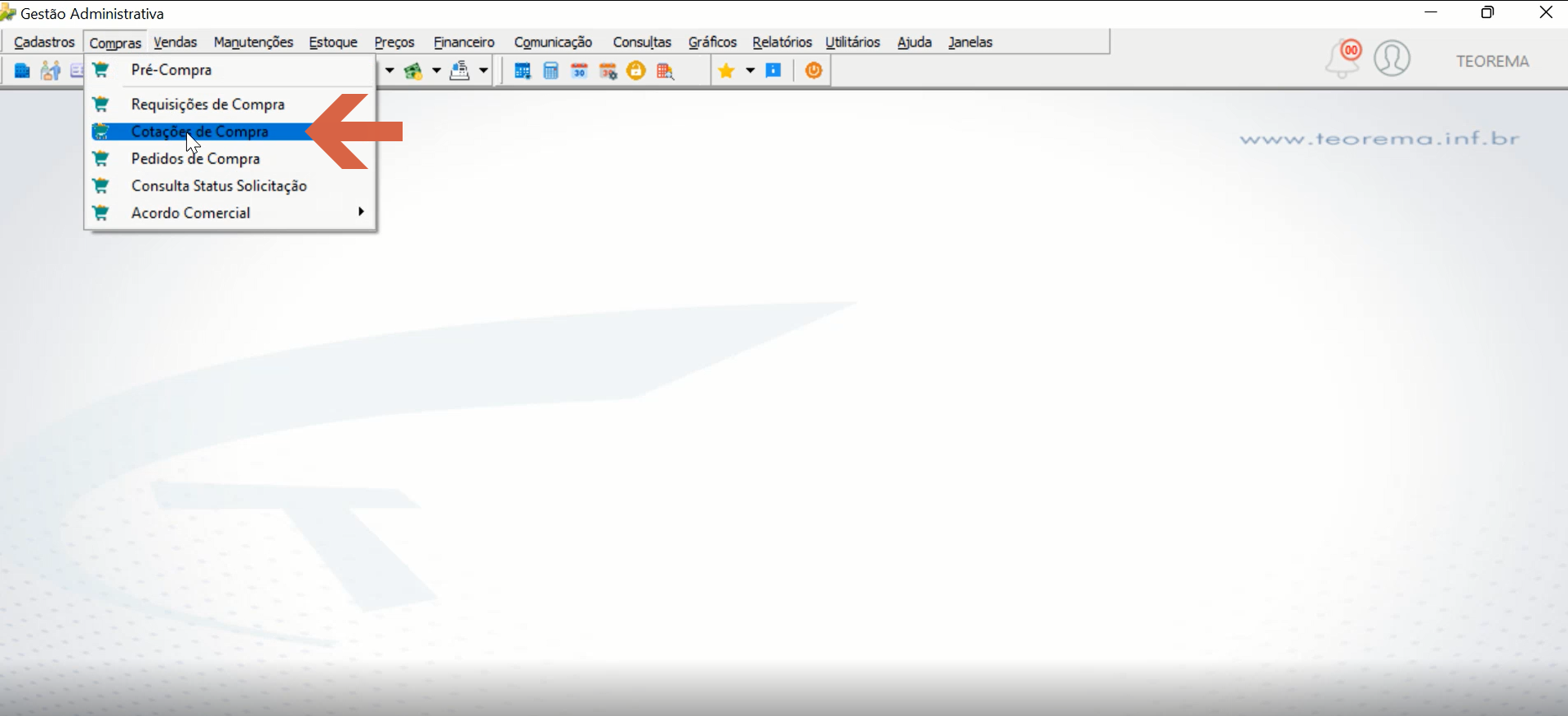Open the Janelas menu

click(970, 42)
